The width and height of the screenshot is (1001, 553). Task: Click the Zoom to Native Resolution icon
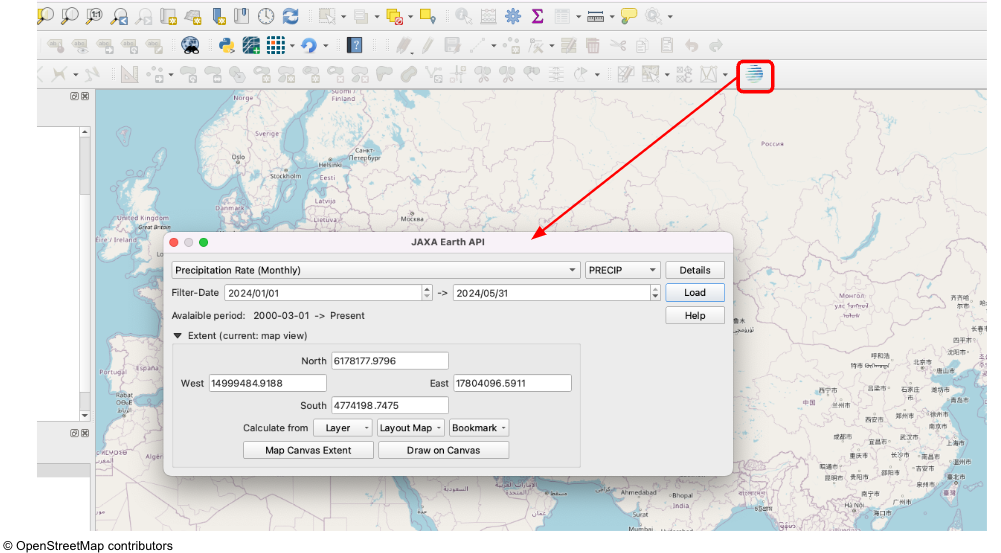(94, 16)
